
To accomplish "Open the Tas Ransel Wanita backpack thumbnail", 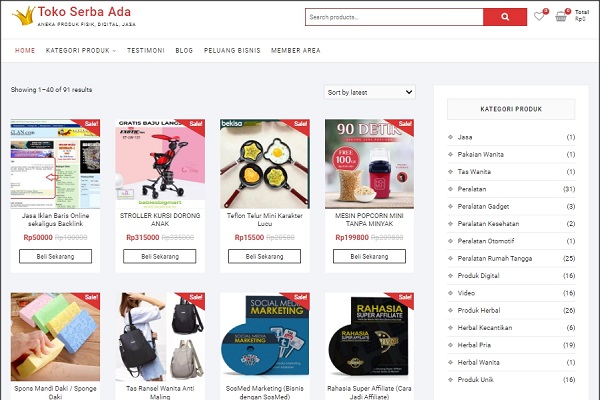I will coord(160,337).
